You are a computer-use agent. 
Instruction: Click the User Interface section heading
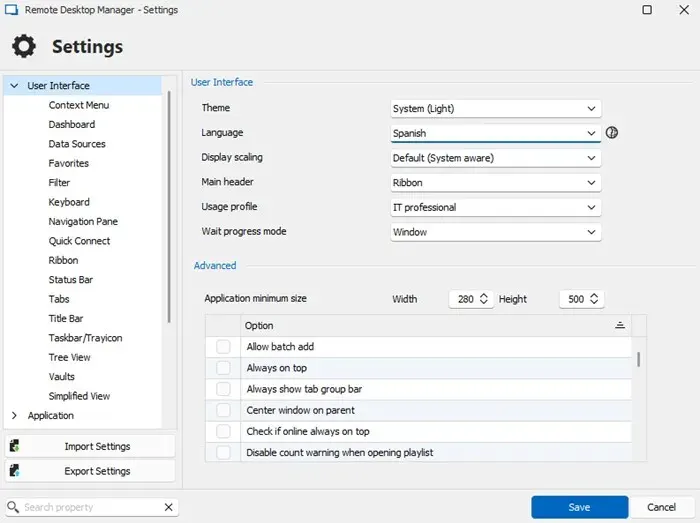click(x=222, y=82)
